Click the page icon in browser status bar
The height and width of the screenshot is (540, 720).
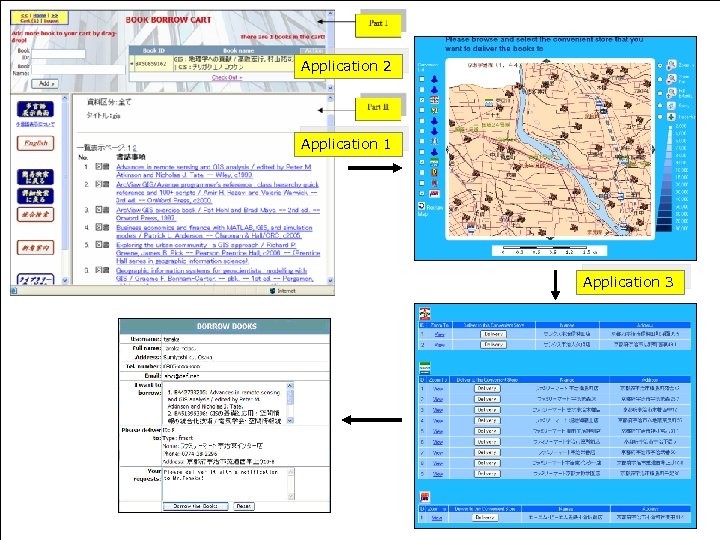14,291
